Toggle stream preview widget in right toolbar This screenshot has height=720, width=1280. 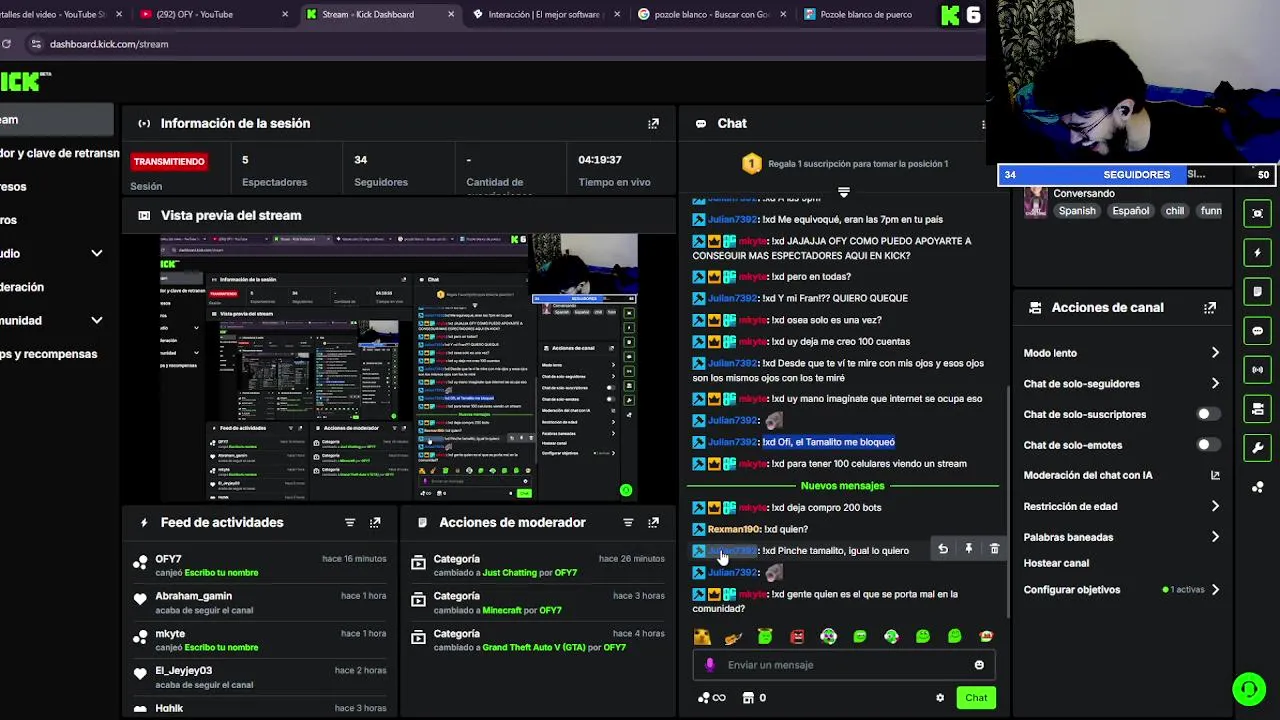[1258, 213]
